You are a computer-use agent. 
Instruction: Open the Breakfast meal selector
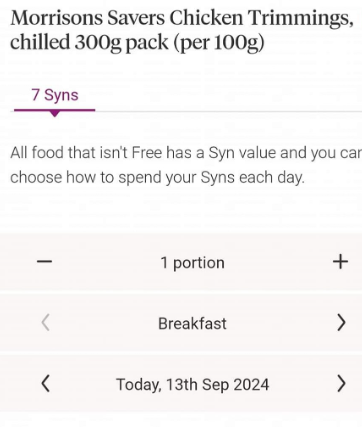click(x=192, y=323)
